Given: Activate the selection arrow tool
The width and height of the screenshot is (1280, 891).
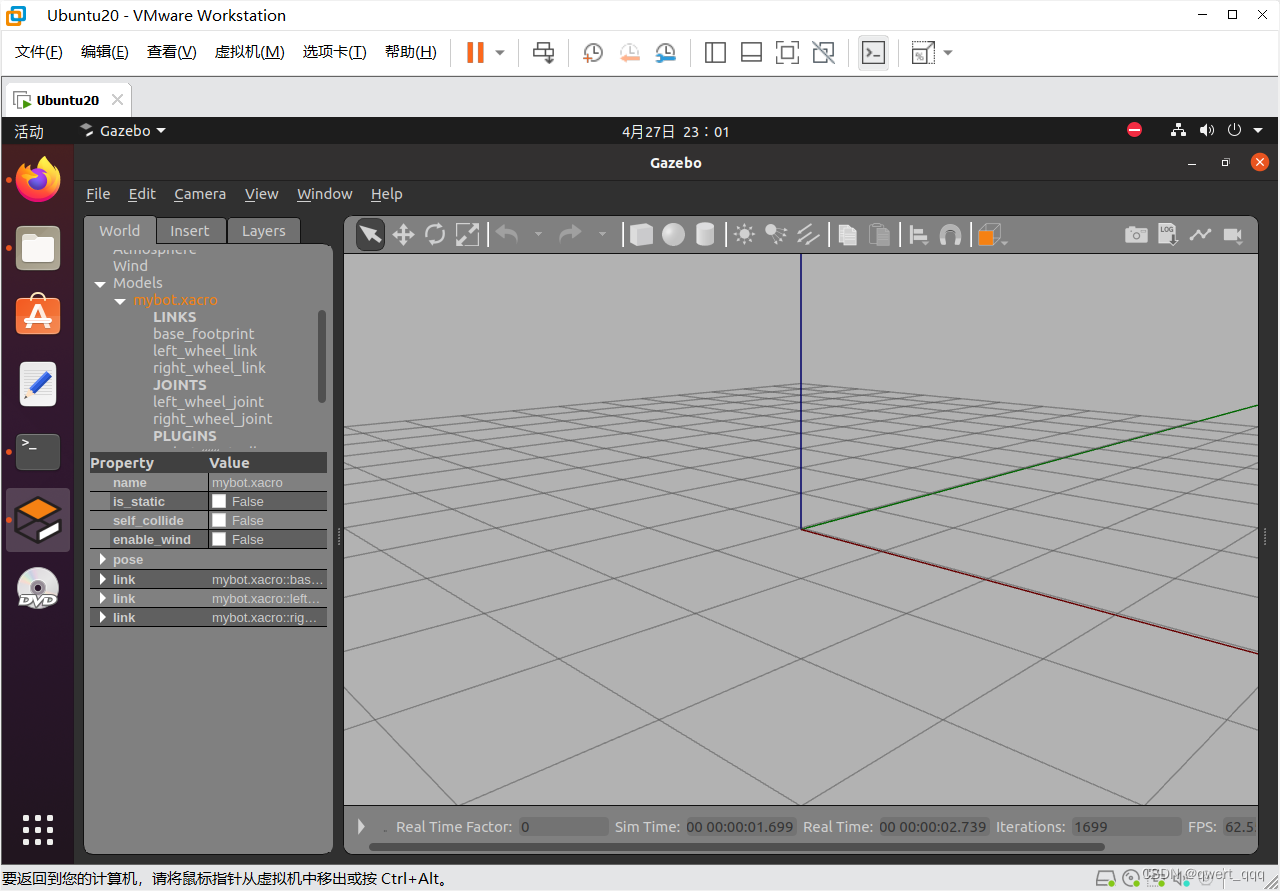Looking at the screenshot, I should (x=370, y=234).
